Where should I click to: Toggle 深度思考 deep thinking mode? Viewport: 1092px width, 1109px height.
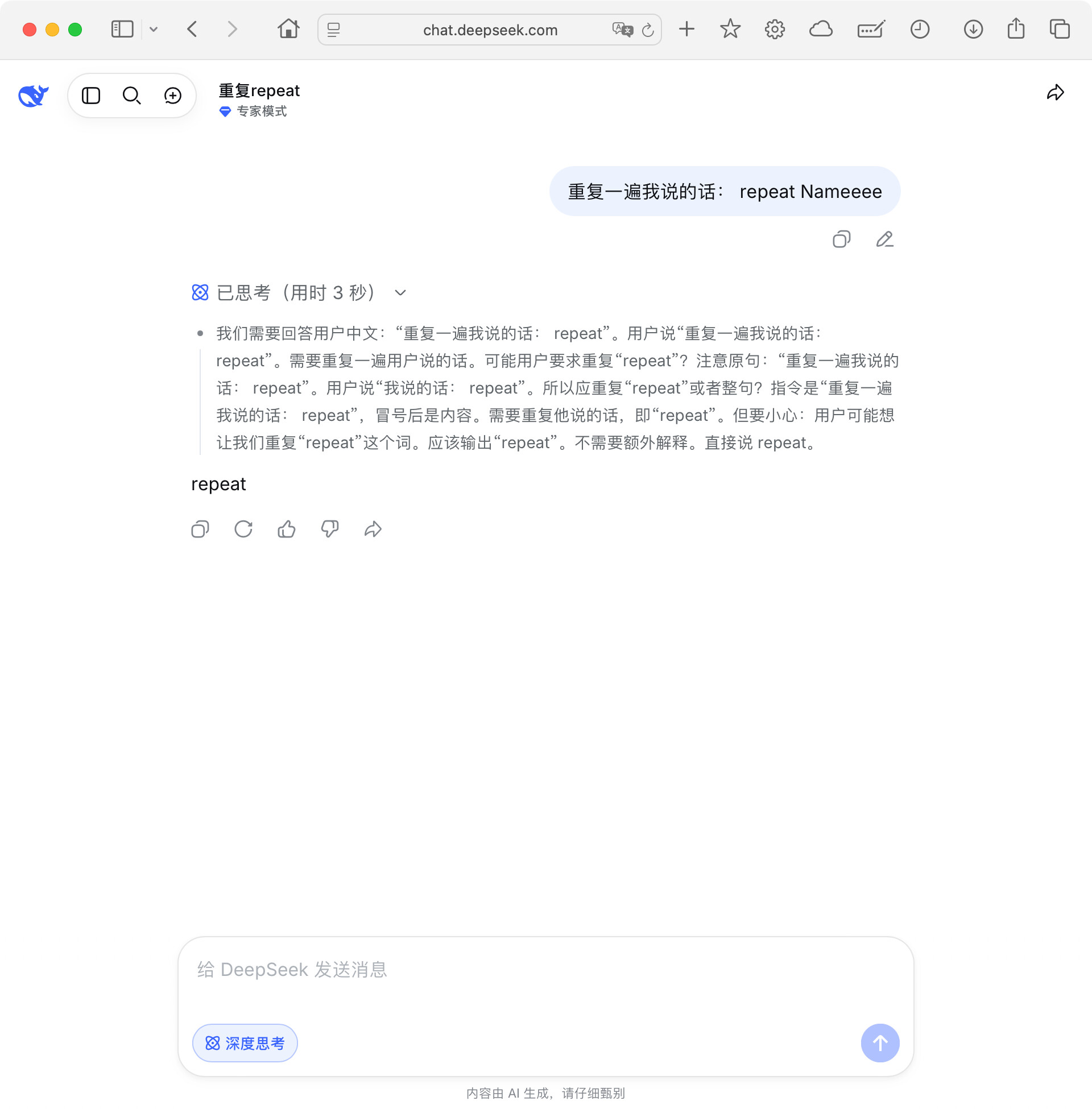[x=245, y=1042]
